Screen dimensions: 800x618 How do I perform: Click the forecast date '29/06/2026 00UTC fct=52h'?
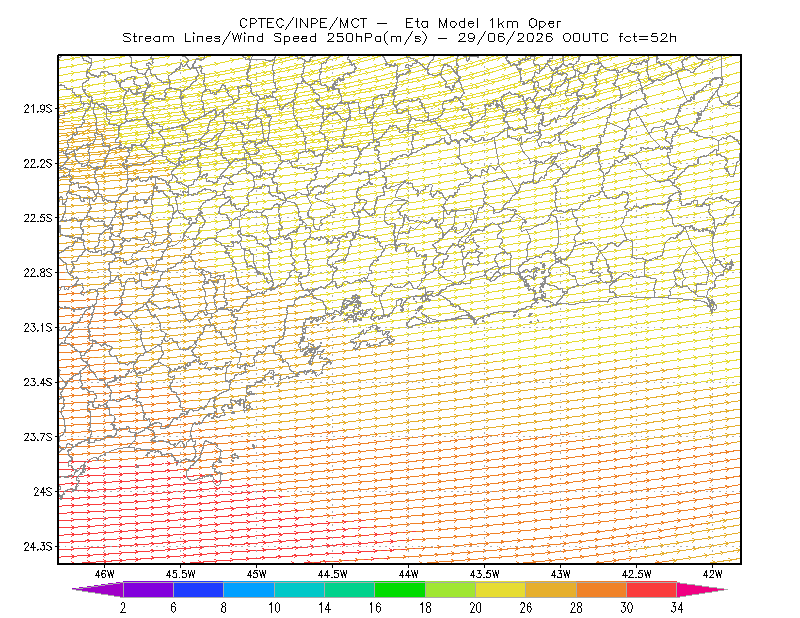coord(567,38)
